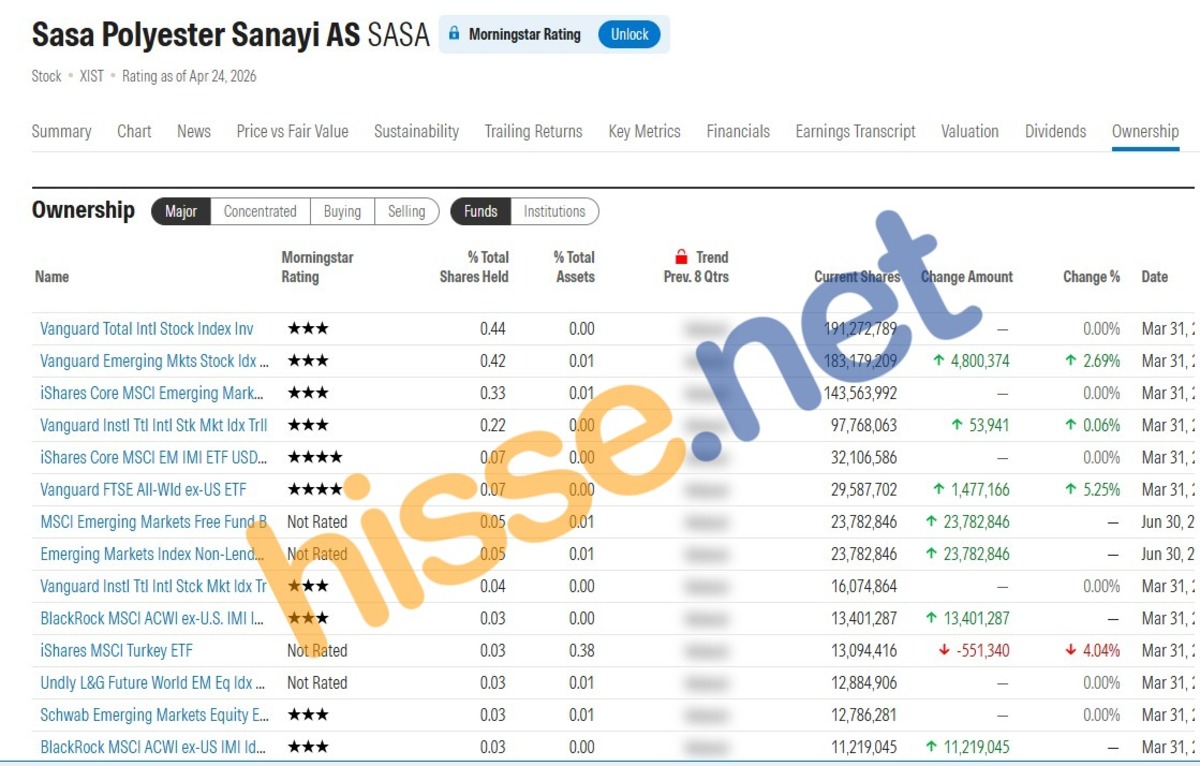
Task: Click the Date column header
Action: pyautogui.click(x=1154, y=276)
